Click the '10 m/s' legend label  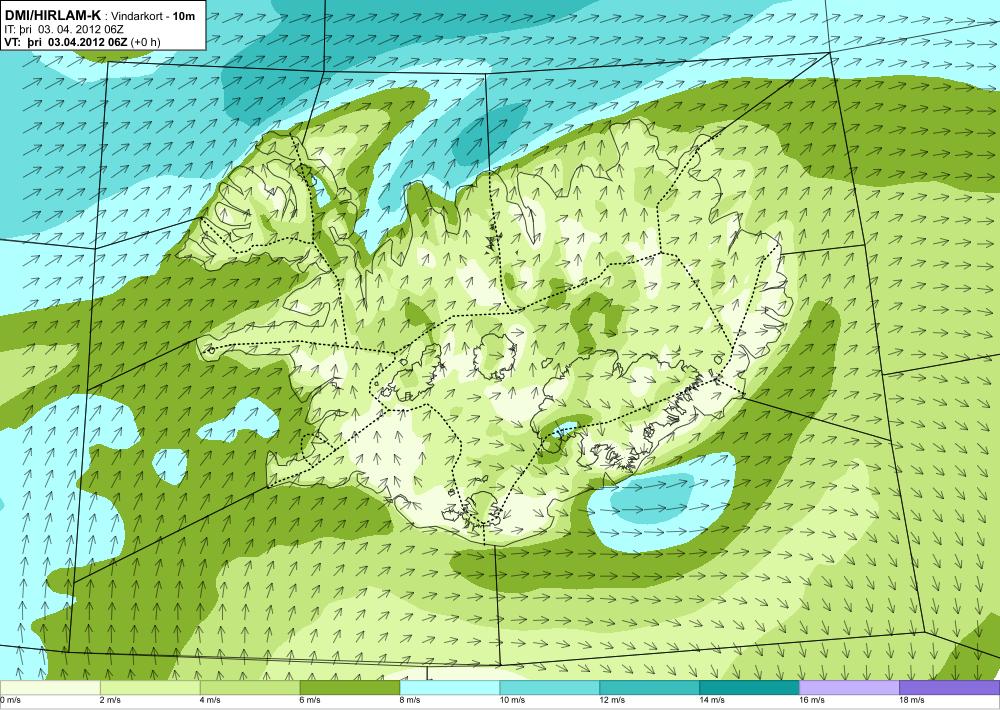(x=512, y=700)
